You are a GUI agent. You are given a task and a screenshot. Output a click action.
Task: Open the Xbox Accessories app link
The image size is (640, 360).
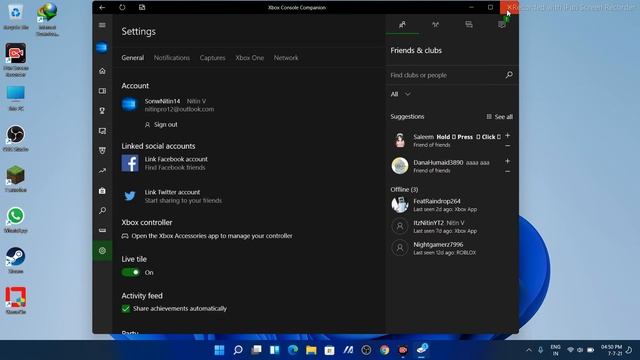point(207,236)
